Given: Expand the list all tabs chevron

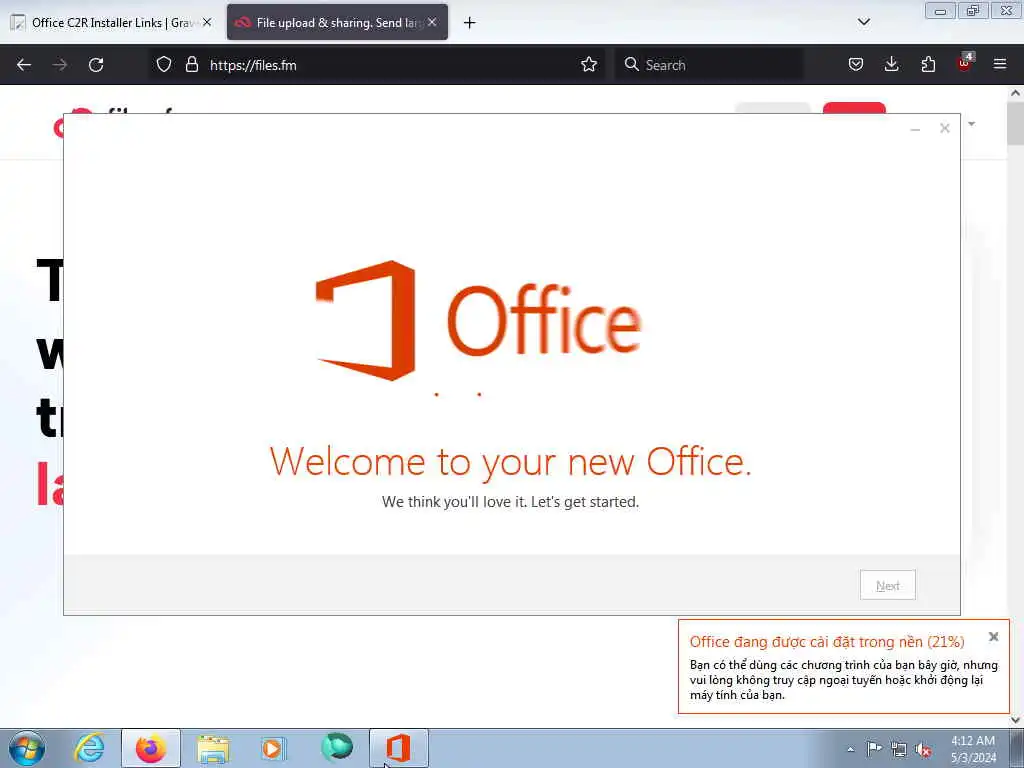Looking at the screenshot, I should tap(864, 22).
